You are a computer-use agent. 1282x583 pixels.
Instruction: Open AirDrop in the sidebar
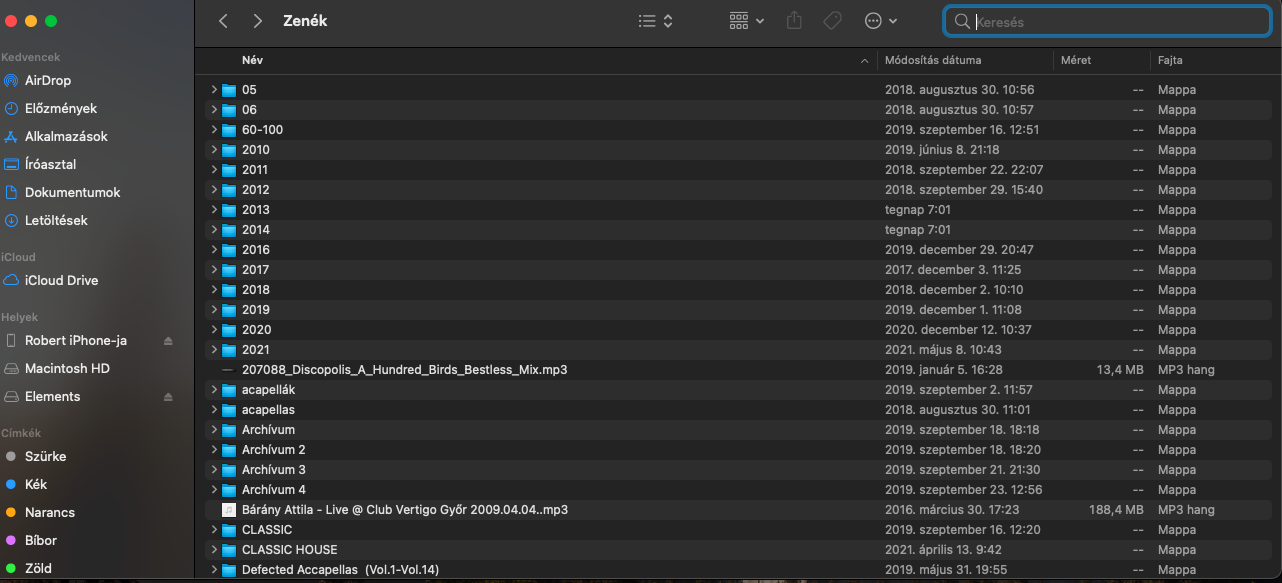[48, 80]
